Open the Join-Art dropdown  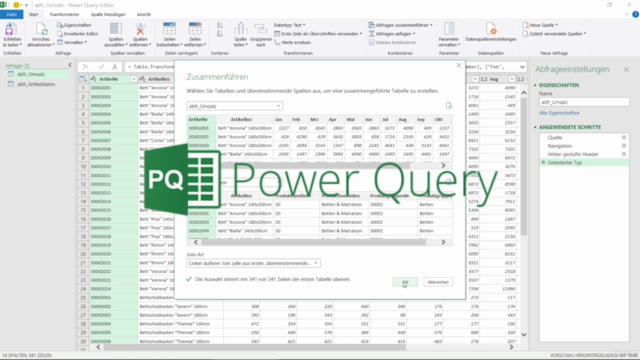(x=253, y=263)
